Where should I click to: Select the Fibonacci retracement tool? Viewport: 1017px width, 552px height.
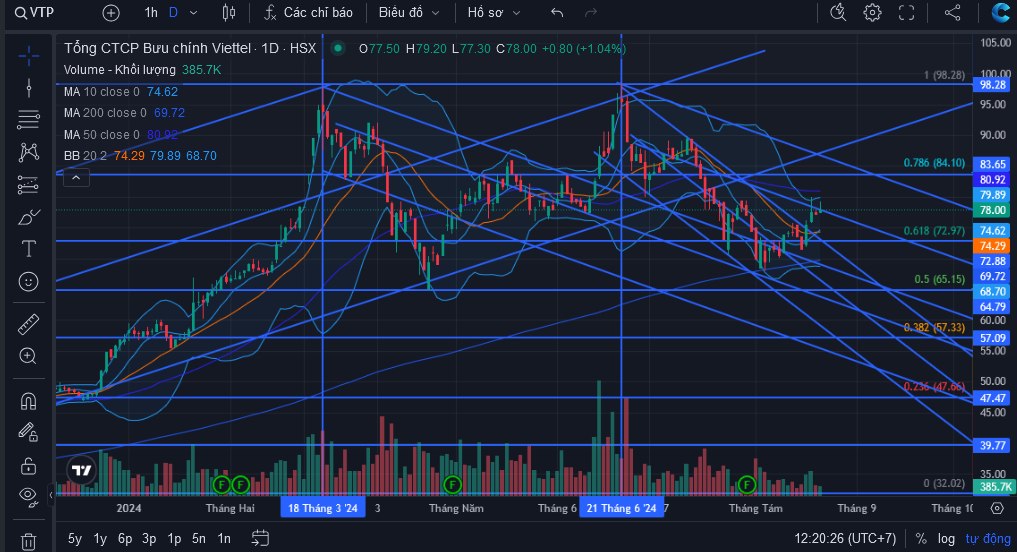pyautogui.click(x=29, y=119)
